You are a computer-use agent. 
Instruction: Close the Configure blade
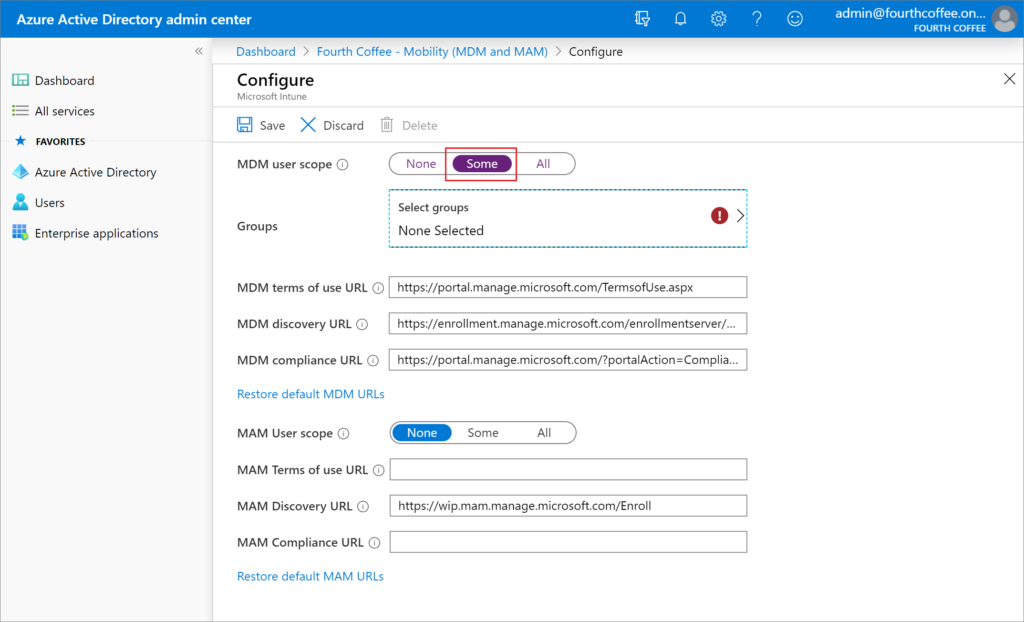tap(1009, 79)
